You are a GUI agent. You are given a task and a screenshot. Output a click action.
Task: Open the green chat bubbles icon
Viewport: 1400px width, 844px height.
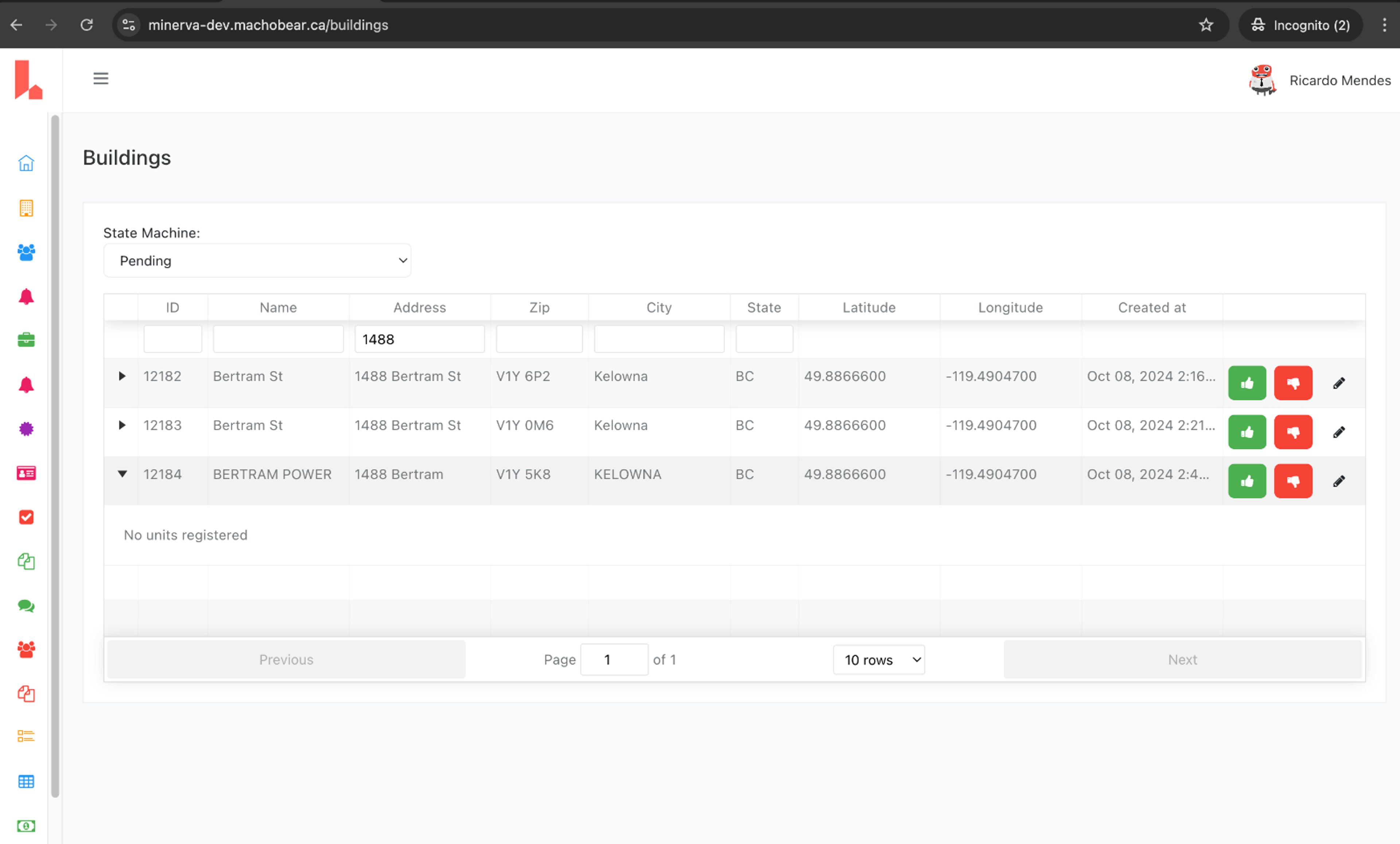[26, 606]
